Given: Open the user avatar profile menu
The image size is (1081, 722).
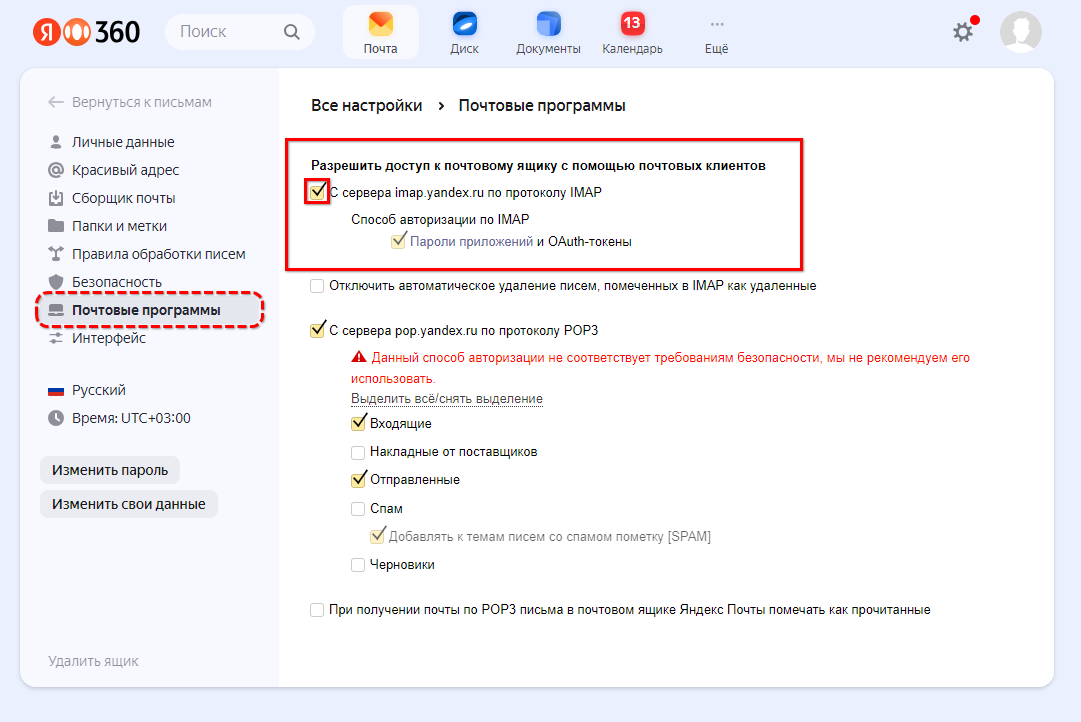Looking at the screenshot, I should tap(1020, 32).
